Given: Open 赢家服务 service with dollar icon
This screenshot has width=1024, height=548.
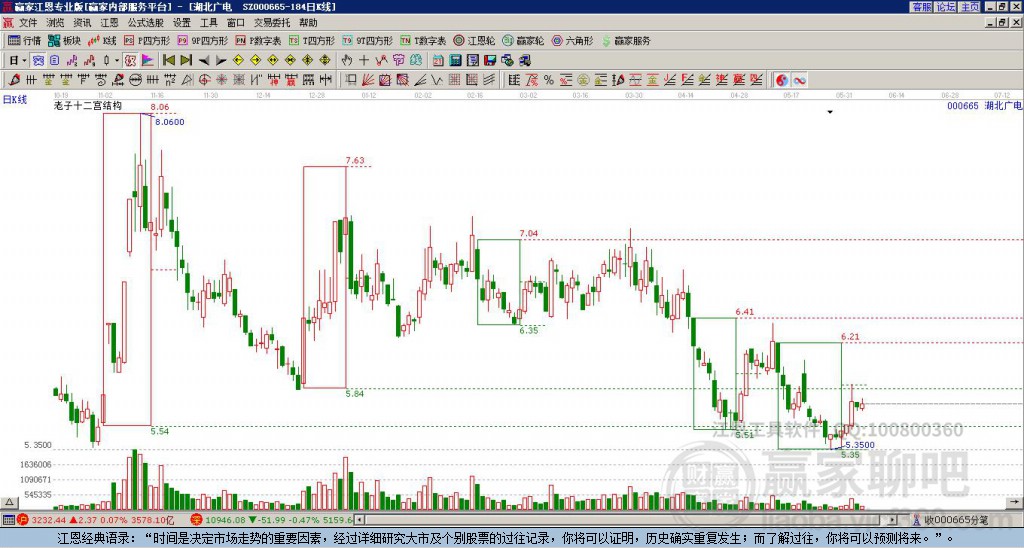Looking at the screenshot, I should [626, 40].
